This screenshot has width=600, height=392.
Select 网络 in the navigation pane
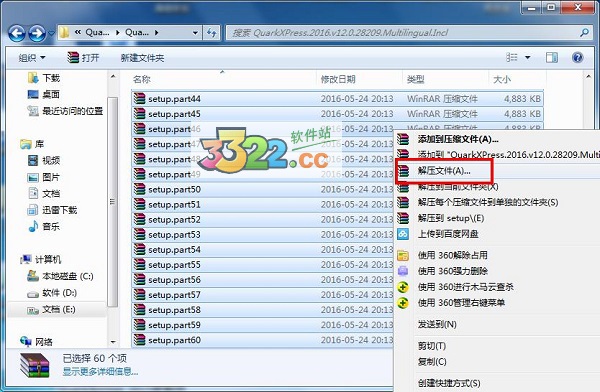[36, 341]
